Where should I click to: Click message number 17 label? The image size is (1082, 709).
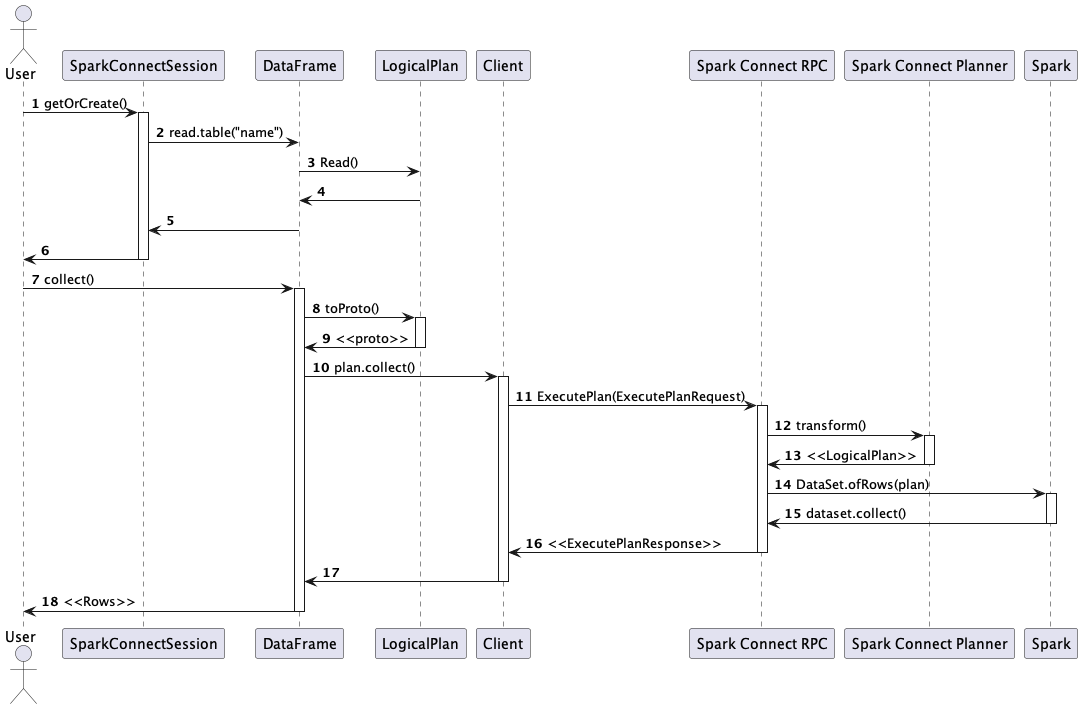pos(331,572)
